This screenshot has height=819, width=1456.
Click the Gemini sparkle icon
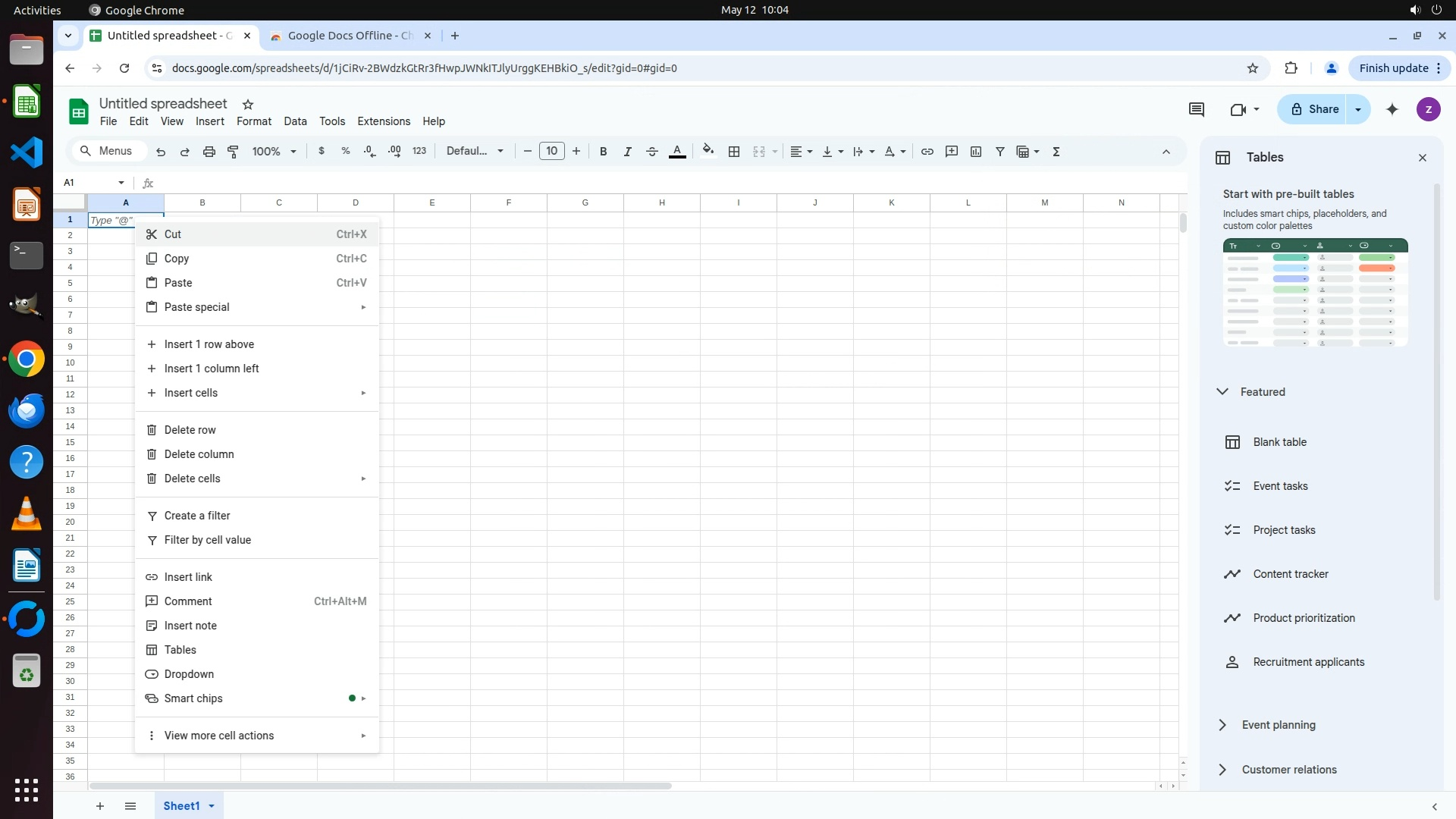point(1392,109)
